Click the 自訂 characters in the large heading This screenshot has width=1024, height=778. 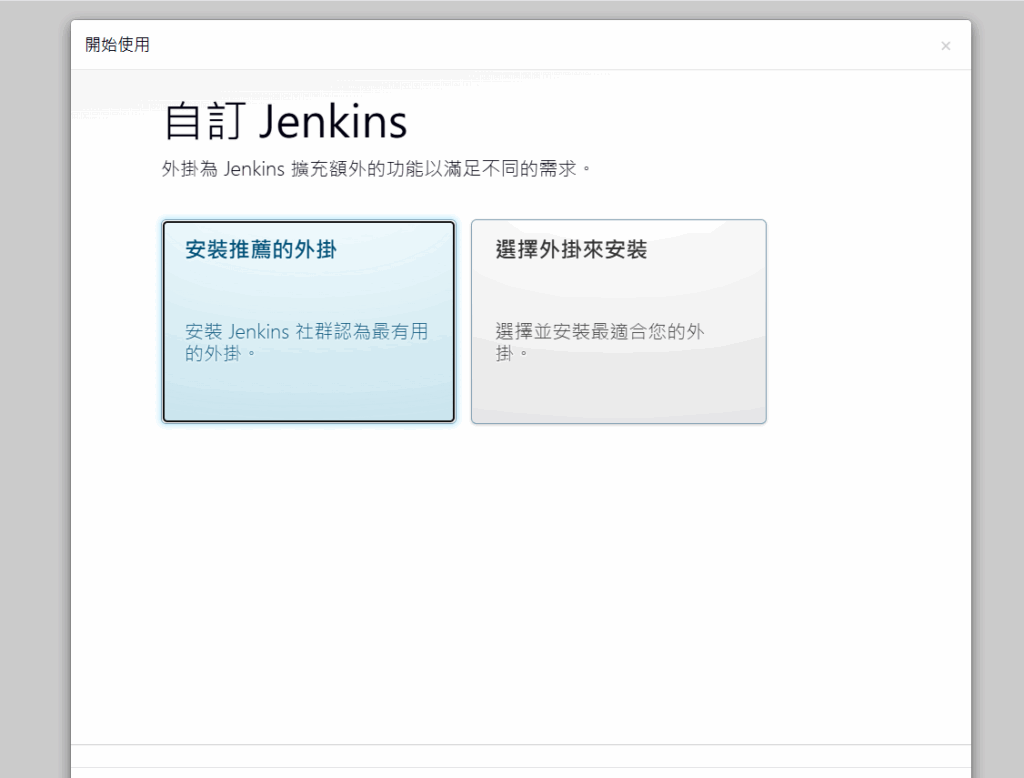[x=205, y=122]
